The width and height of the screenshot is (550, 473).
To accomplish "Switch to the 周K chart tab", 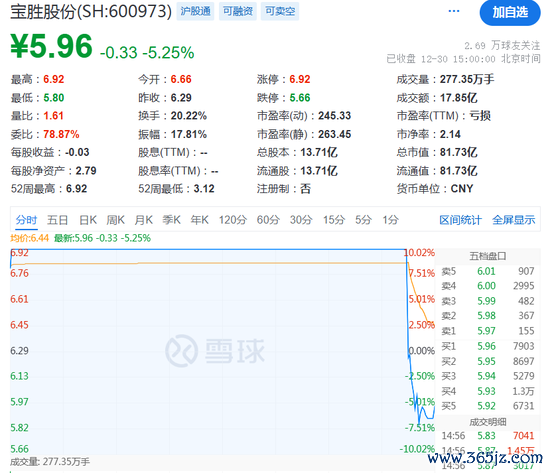I will (115, 220).
